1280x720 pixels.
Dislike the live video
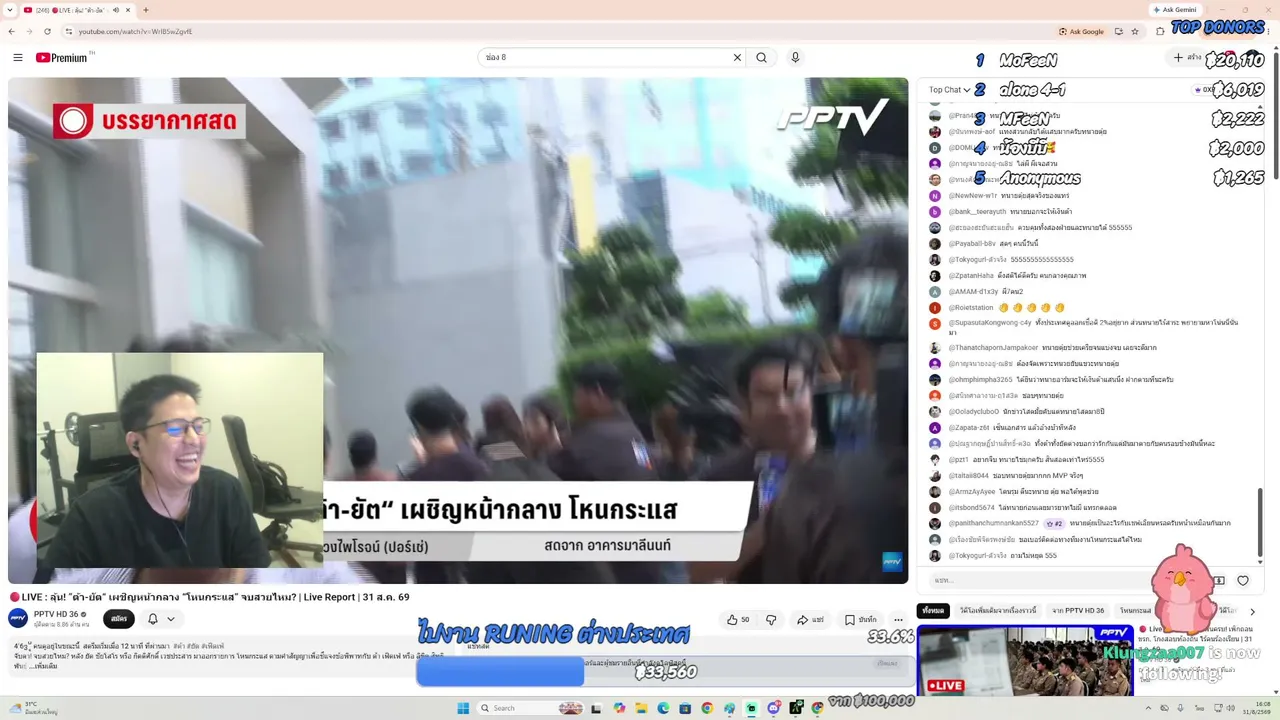coord(771,620)
